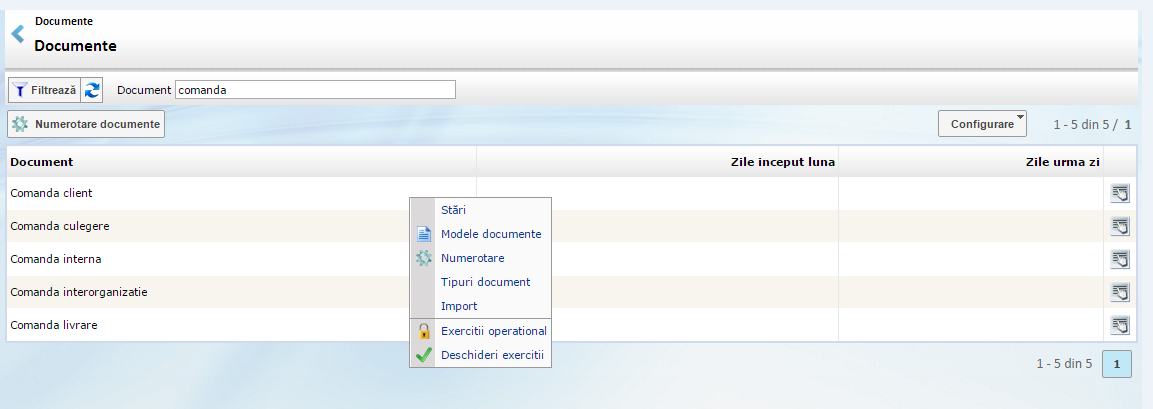Select Exercitii operational menu entry

493,331
